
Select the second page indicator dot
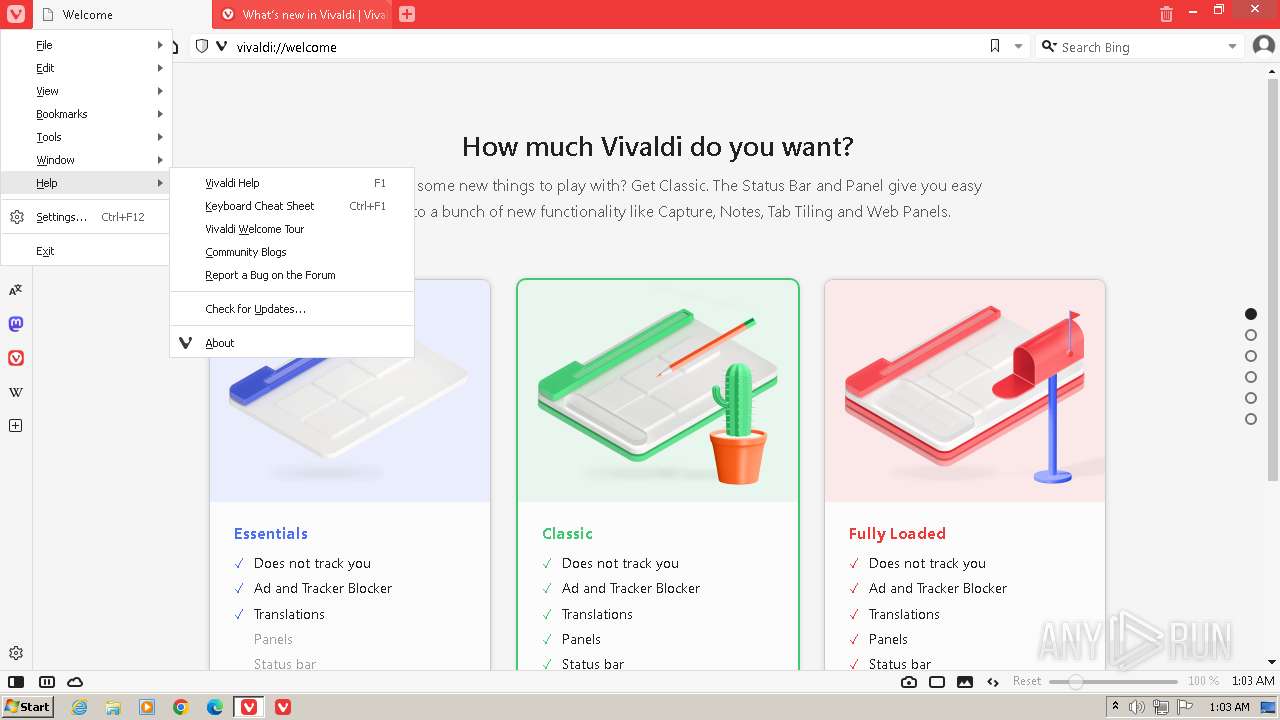coord(1251,335)
